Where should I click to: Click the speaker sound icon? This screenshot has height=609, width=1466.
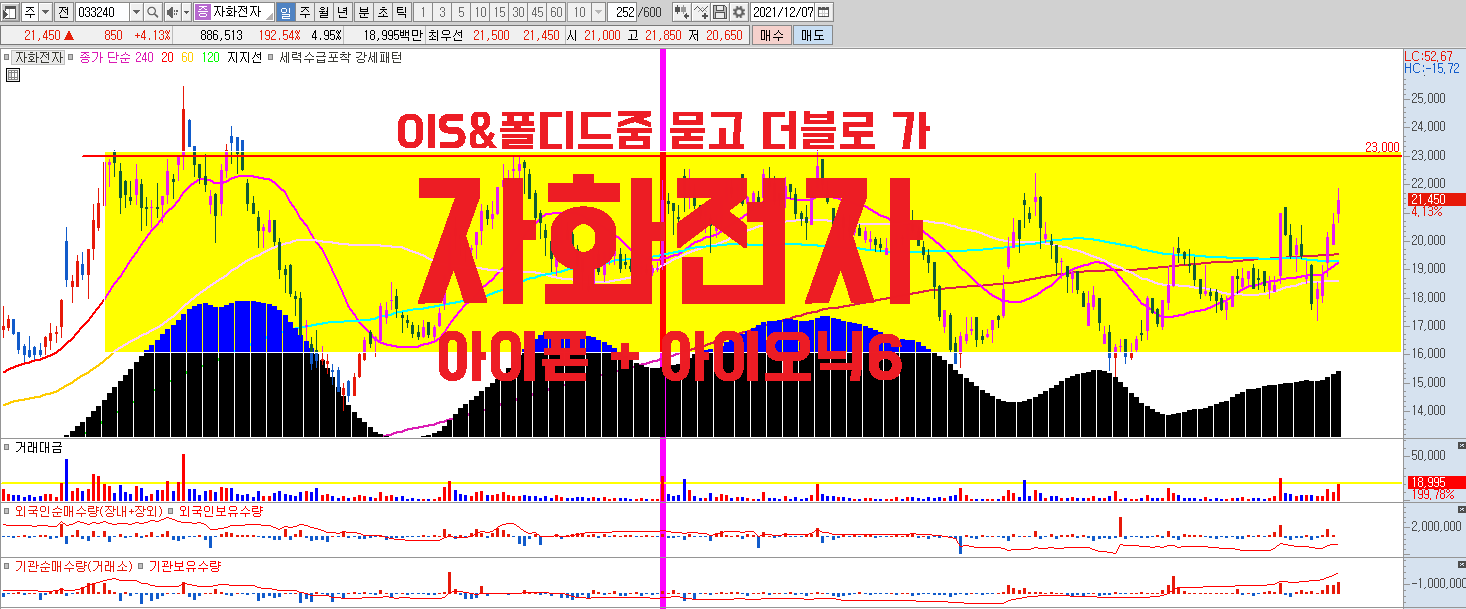pos(171,12)
